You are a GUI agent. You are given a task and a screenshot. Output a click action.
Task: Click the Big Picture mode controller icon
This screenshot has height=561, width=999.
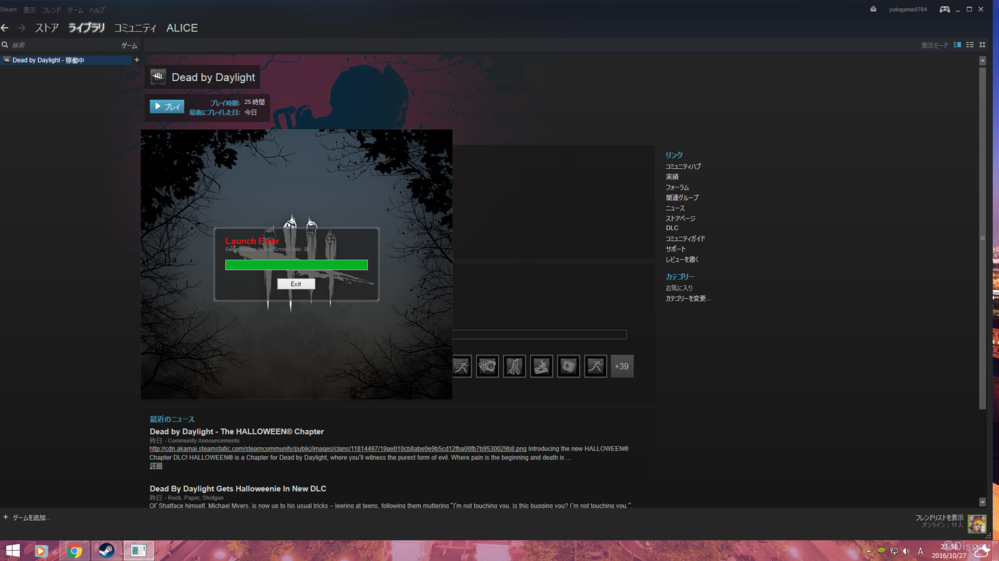tap(944, 9)
